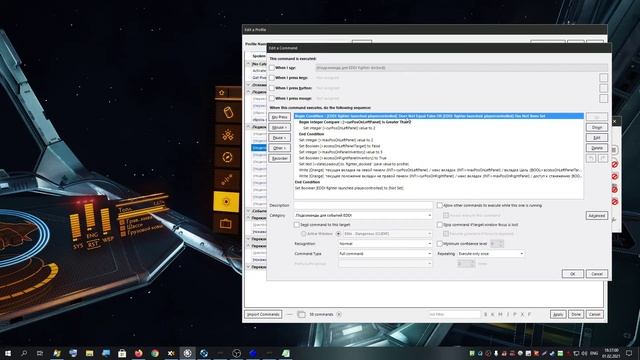Image resolution: width=640 pixels, height=360 pixels.
Task: Check 'Stop command if target window focus lost'
Action: (440, 225)
